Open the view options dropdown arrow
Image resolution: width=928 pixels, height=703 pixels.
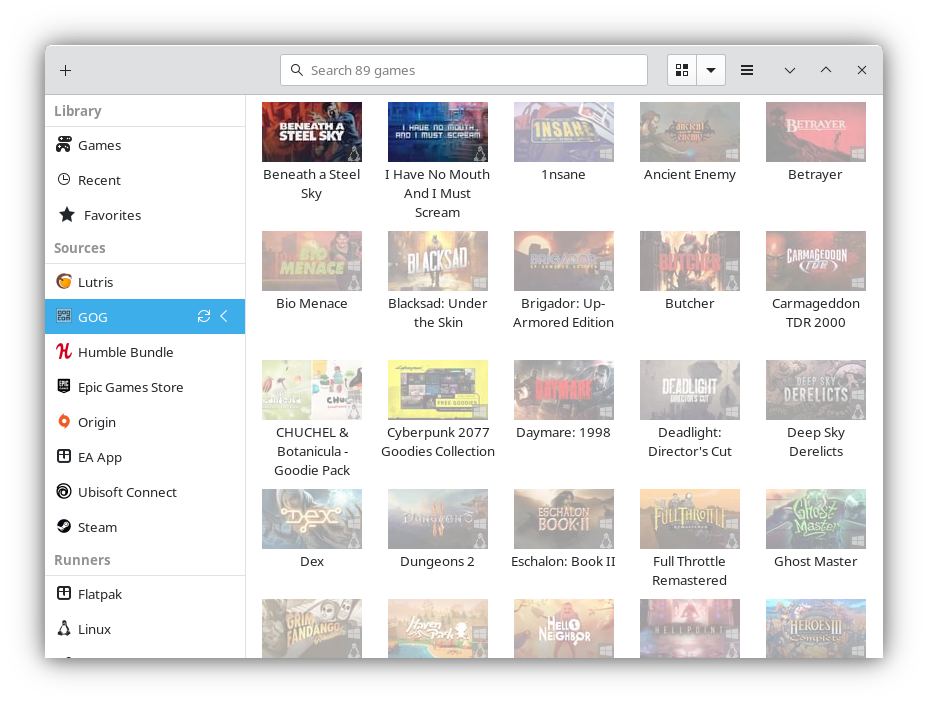711,70
